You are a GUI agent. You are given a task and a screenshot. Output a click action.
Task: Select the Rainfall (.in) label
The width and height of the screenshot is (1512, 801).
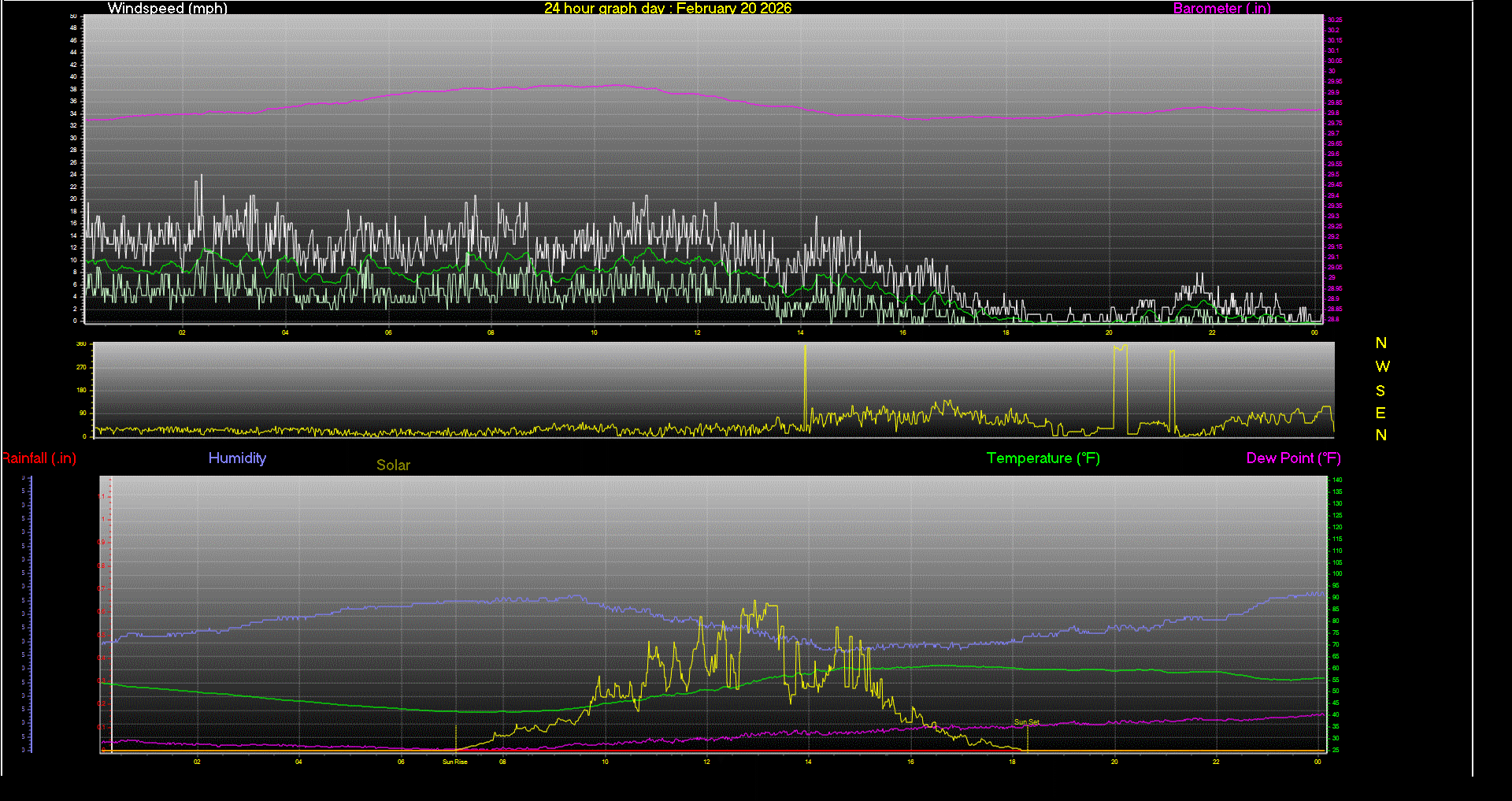(x=38, y=458)
